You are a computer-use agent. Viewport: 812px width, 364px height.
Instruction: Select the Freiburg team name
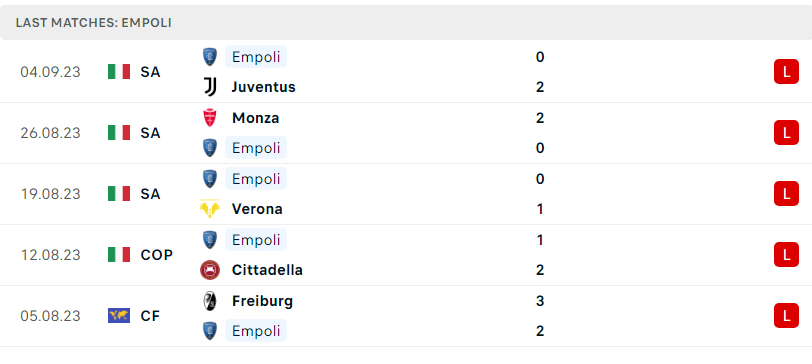click(263, 301)
